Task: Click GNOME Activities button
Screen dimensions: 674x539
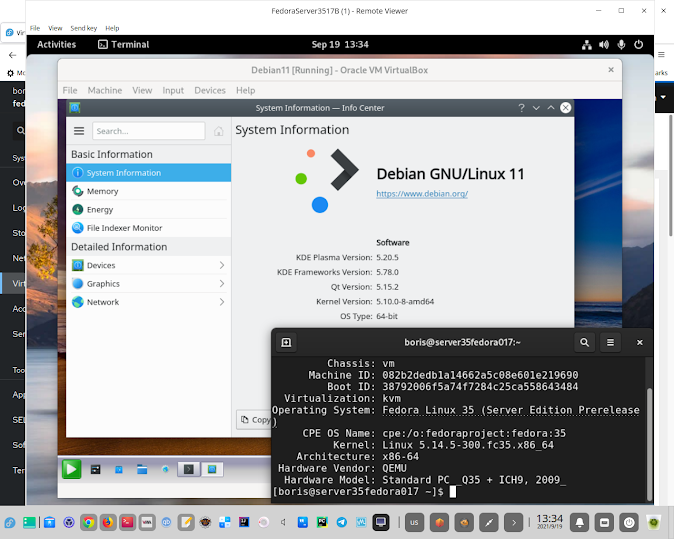Action: [56, 45]
